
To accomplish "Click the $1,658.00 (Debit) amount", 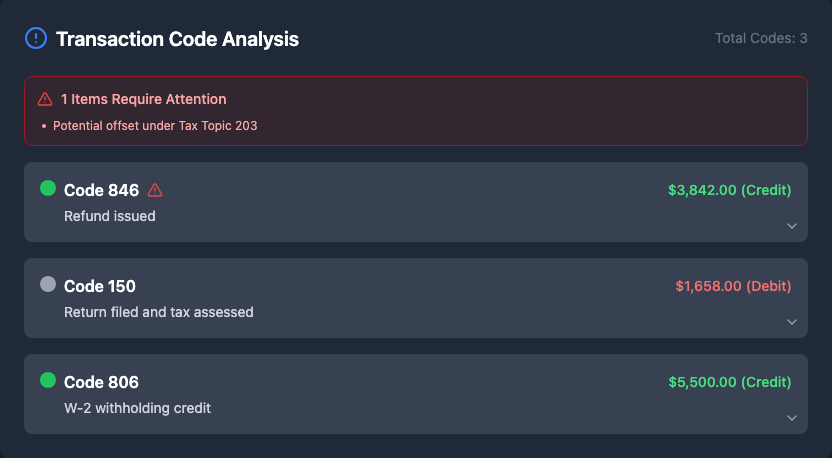I will [x=733, y=286].
